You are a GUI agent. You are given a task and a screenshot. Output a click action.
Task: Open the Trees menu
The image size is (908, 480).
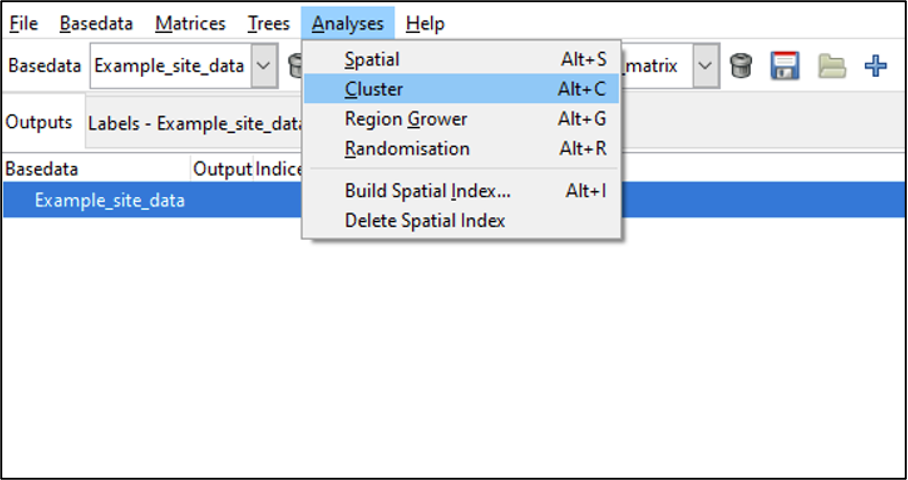click(x=268, y=23)
